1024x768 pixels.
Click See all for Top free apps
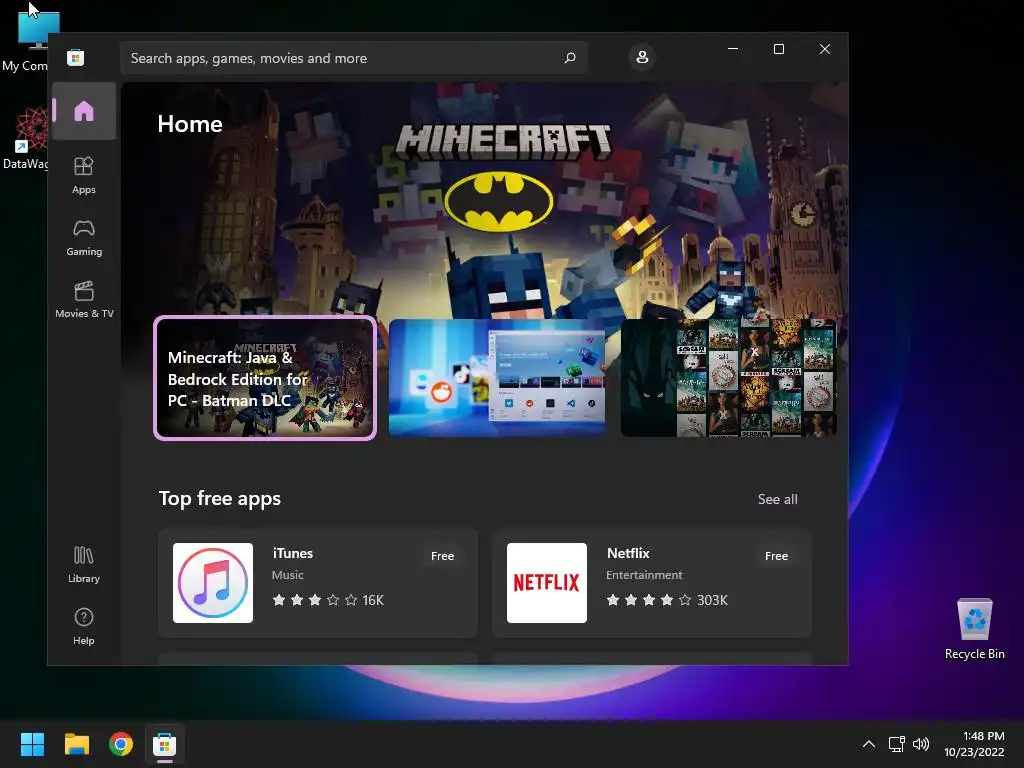coord(777,499)
